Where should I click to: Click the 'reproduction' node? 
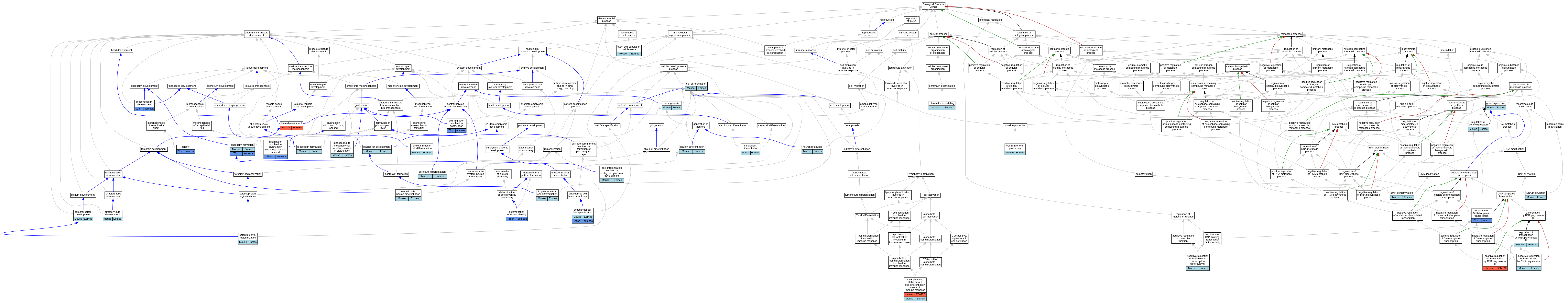tap(887, 20)
